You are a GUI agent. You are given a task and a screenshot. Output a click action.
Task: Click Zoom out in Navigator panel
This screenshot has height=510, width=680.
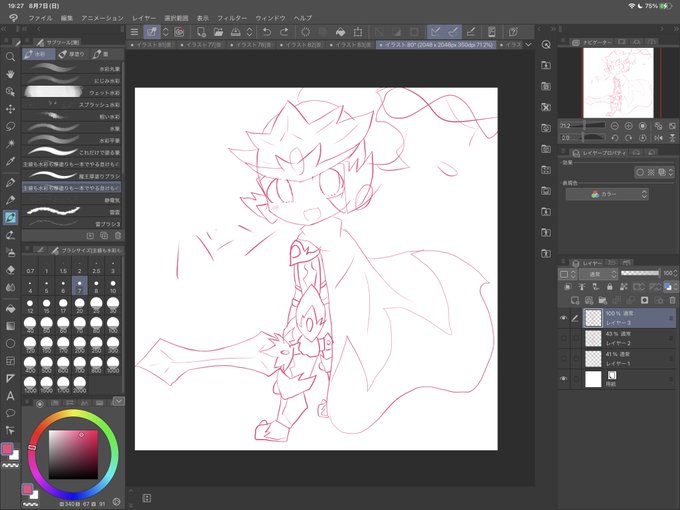pos(615,126)
